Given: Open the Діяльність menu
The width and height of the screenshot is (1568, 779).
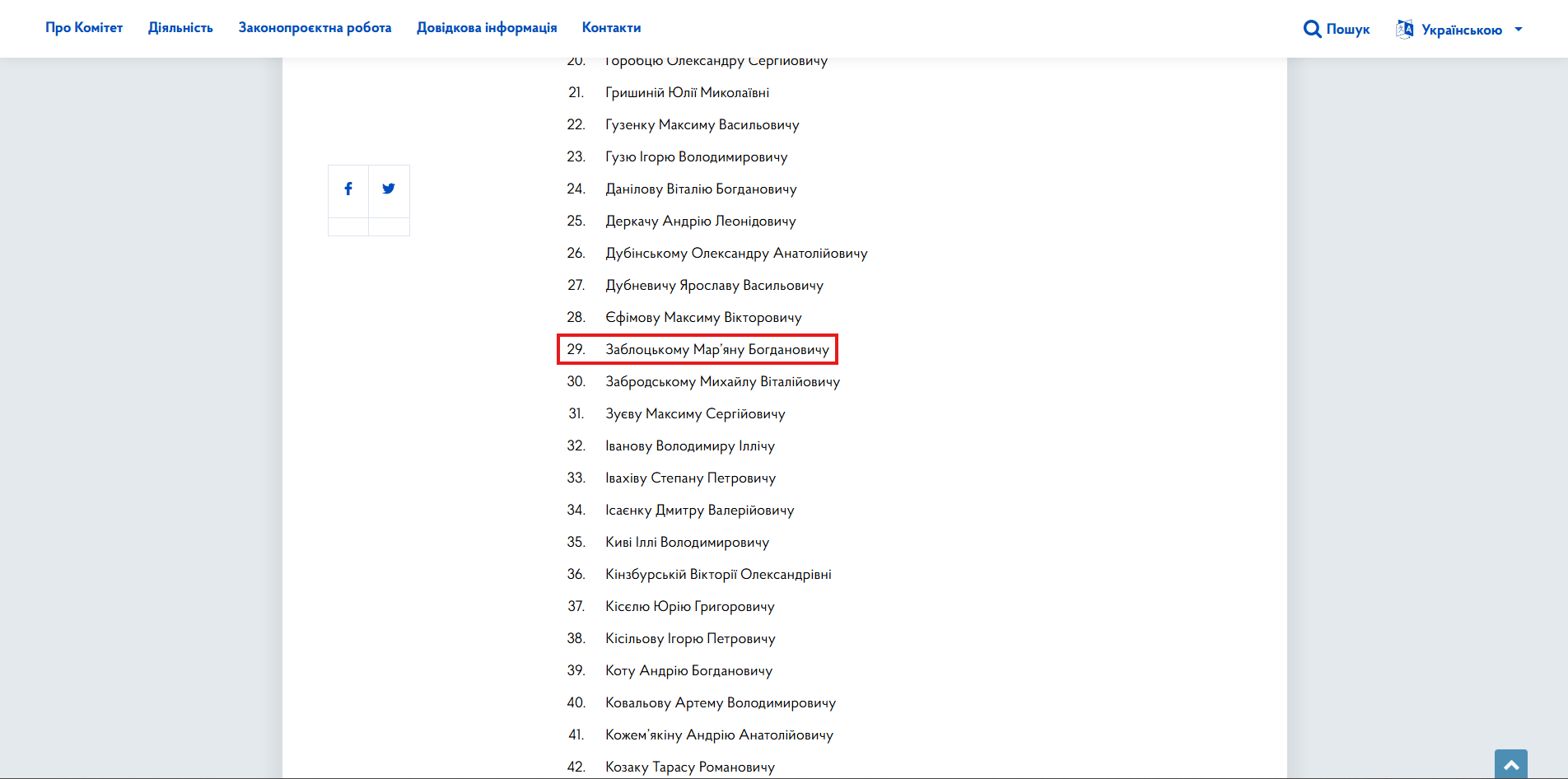Looking at the screenshot, I should point(180,27).
